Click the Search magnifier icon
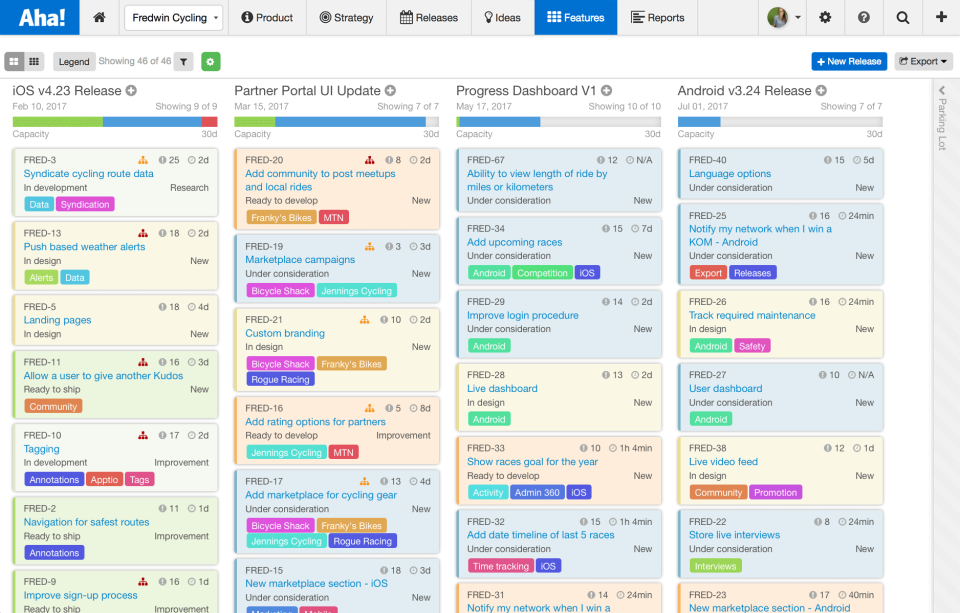The width and height of the screenshot is (960, 613). pyautogui.click(x=903, y=17)
